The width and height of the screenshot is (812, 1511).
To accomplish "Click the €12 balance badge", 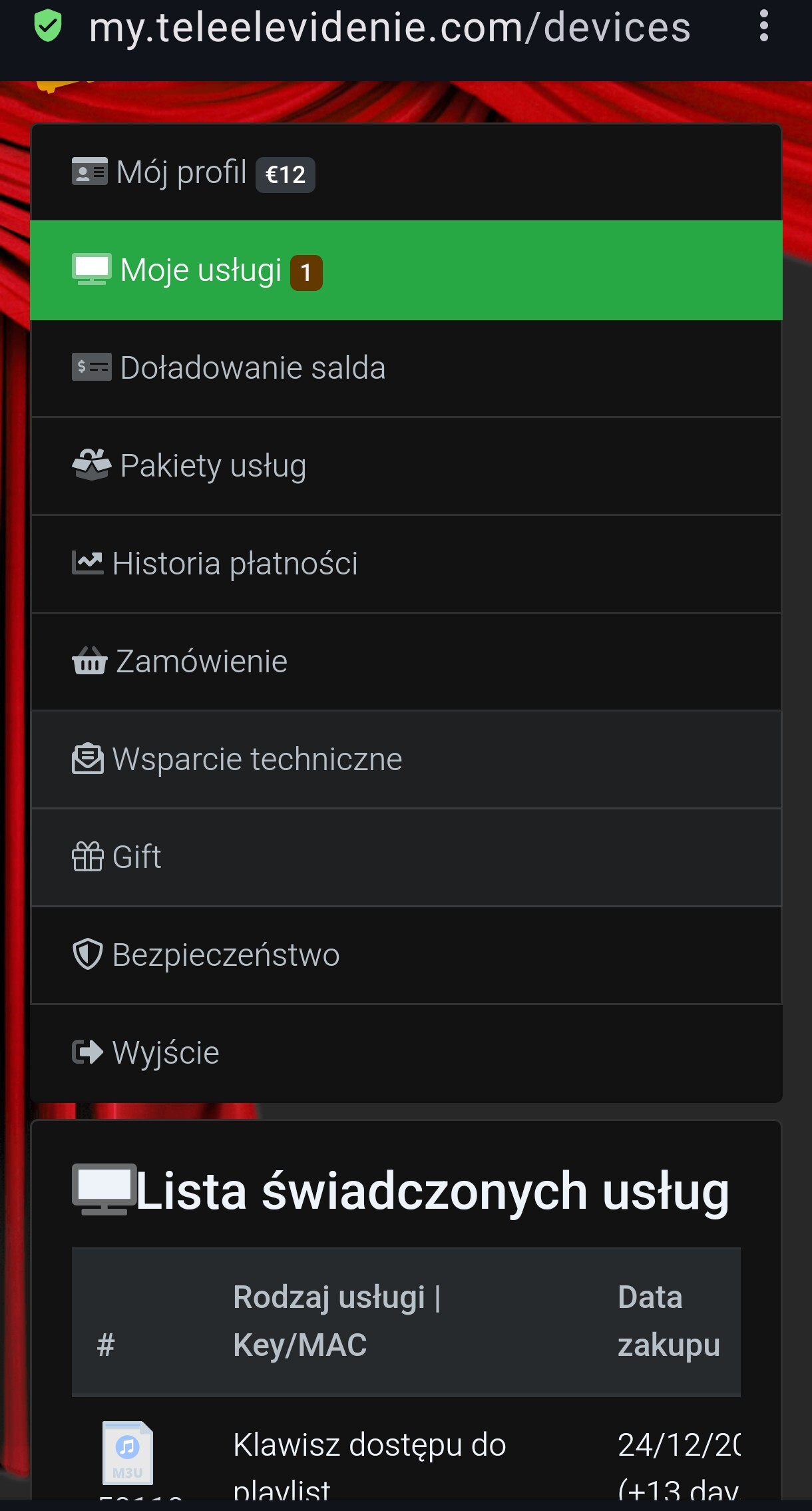I will 286,175.
